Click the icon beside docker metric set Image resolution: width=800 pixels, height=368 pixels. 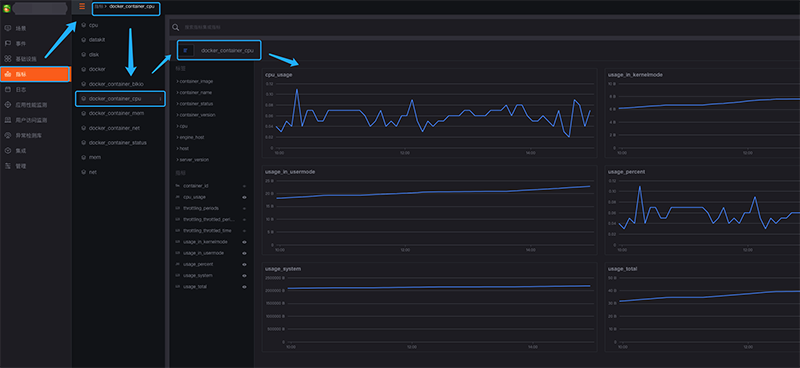coord(84,69)
